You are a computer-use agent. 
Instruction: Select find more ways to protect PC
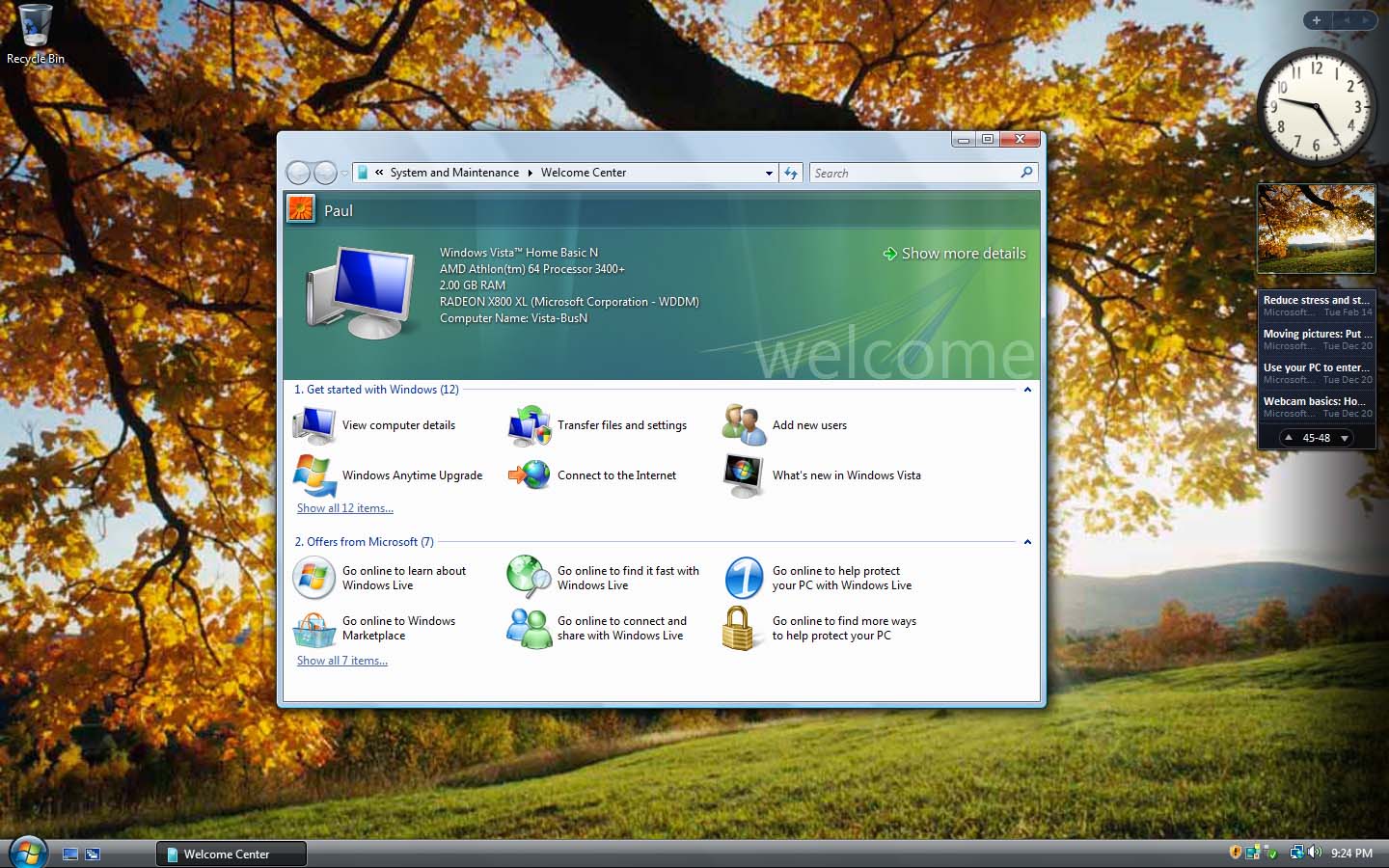(x=820, y=628)
